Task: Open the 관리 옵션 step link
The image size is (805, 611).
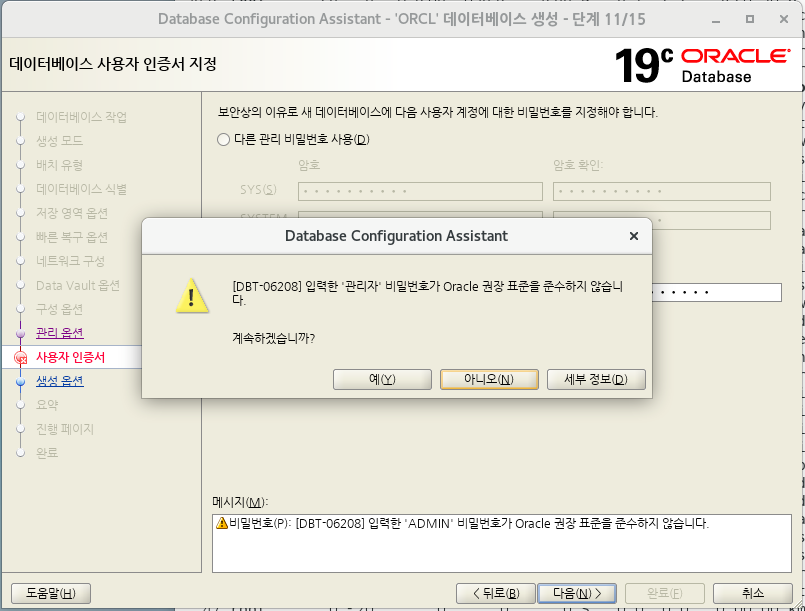Action: click(x=60, y=333)
